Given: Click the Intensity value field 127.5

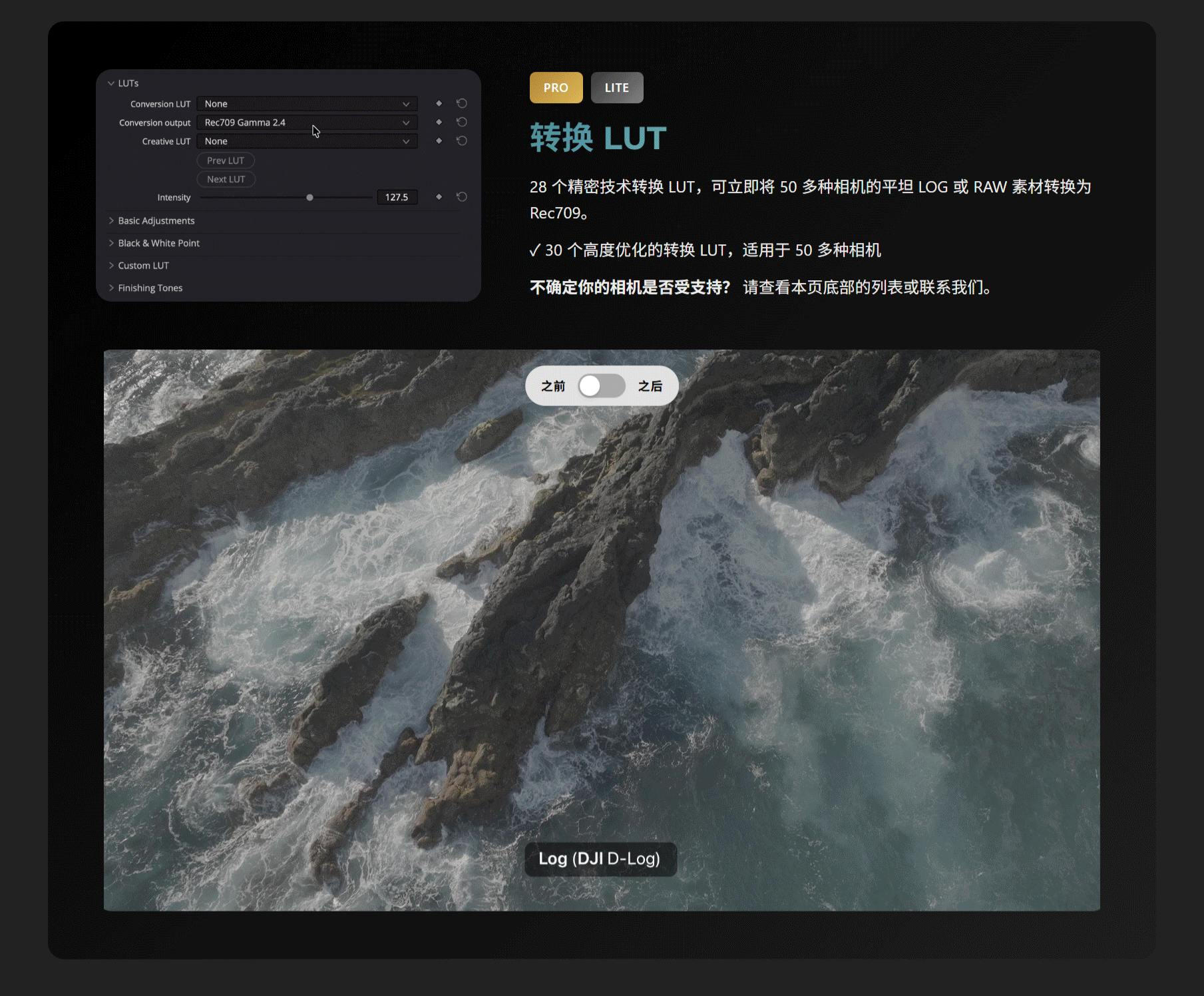Looking at the screenshot, I should [x=397, y=197].
